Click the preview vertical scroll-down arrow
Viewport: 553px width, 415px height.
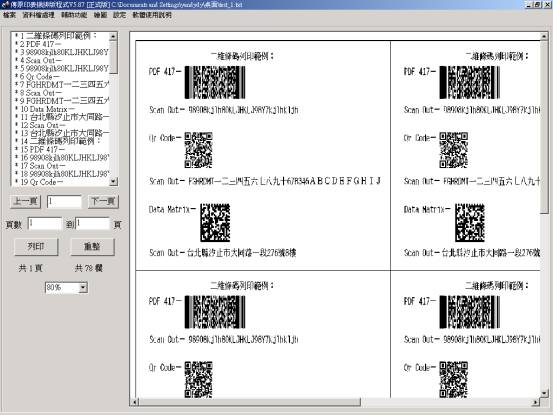point(544,393)
